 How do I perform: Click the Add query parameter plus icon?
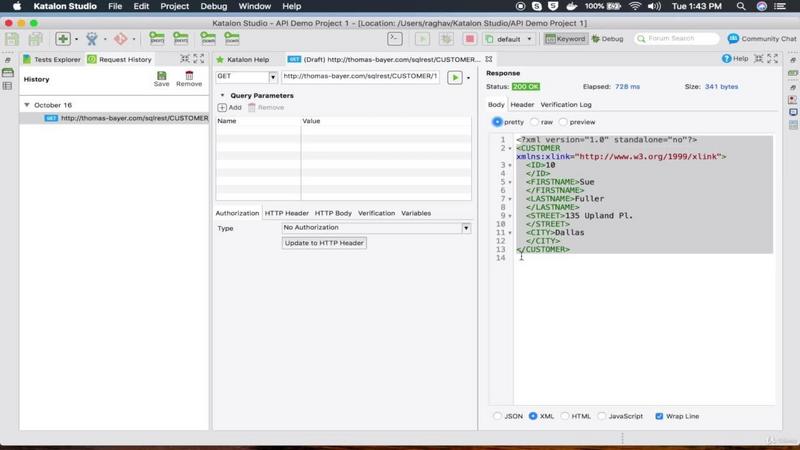coord(222,108)
